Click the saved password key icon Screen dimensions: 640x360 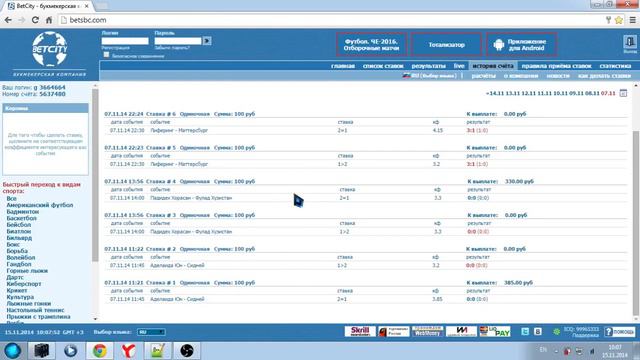click(x=608, y=20)
